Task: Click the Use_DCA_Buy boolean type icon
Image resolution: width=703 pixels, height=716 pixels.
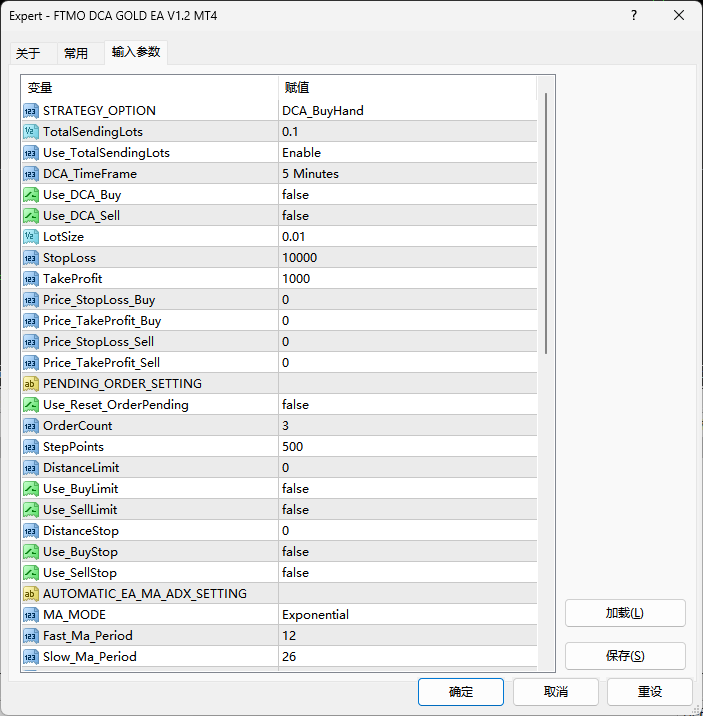Action: (31, 195)
